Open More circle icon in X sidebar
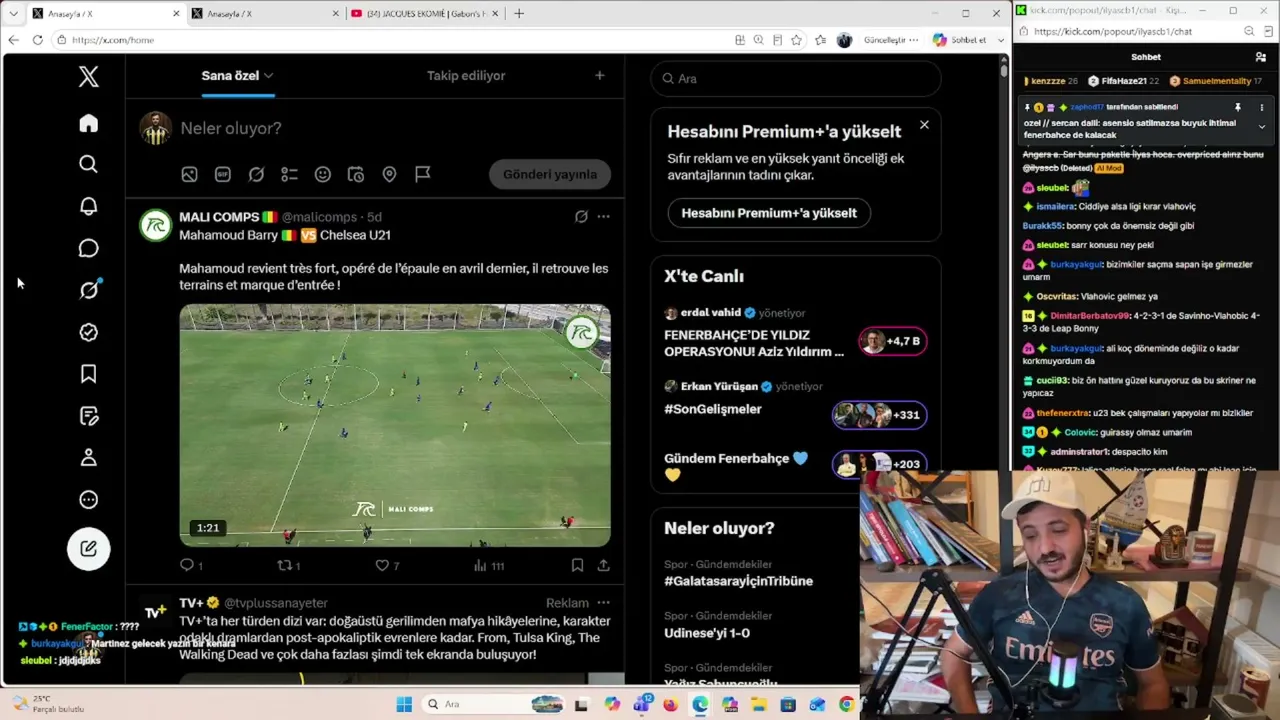1280x720 pixels. pyautogui.click(x=89, y=500)
